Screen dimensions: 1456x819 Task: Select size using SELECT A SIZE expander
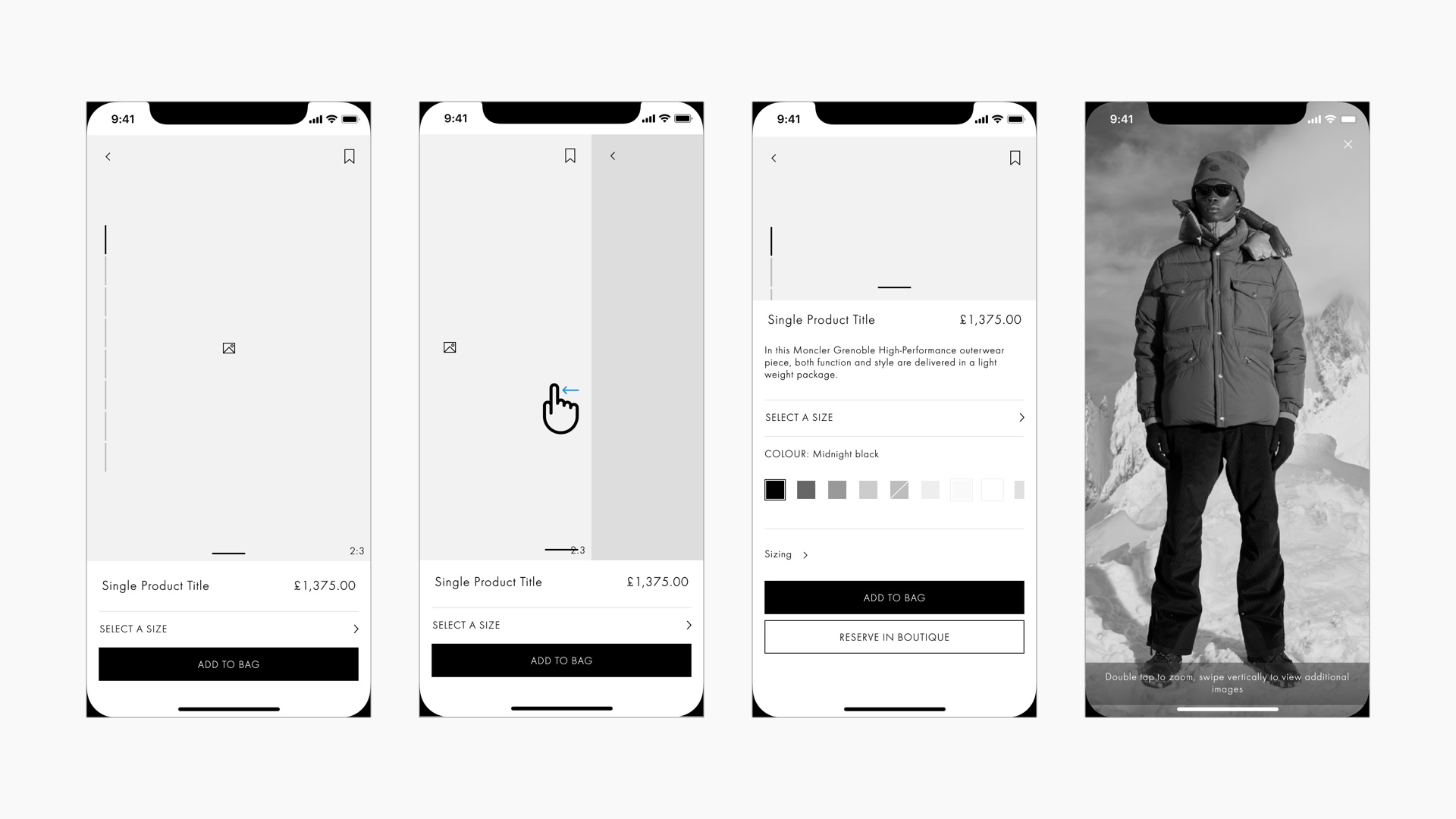(x=894, y=417)
